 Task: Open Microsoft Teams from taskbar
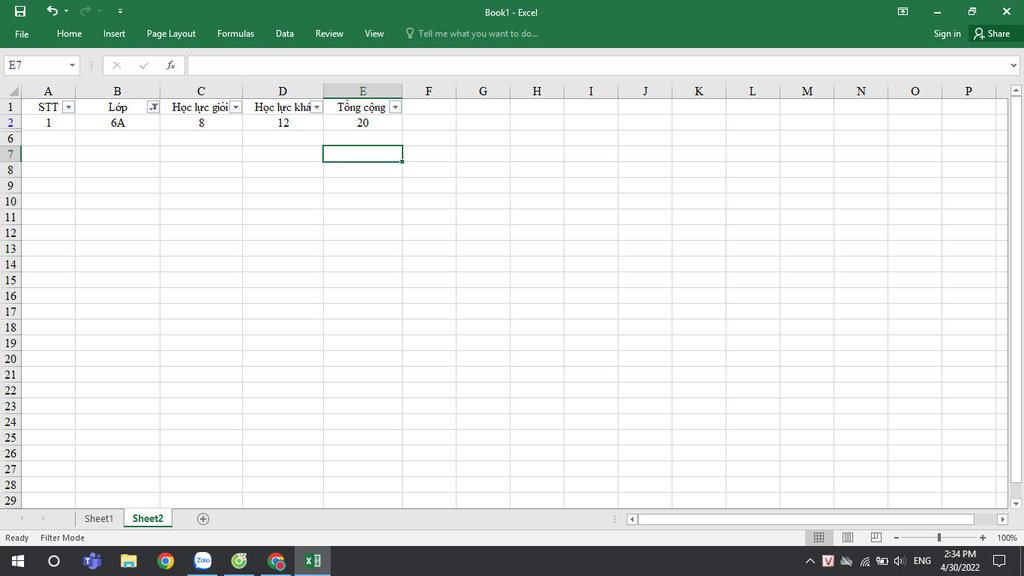[91, 561]
